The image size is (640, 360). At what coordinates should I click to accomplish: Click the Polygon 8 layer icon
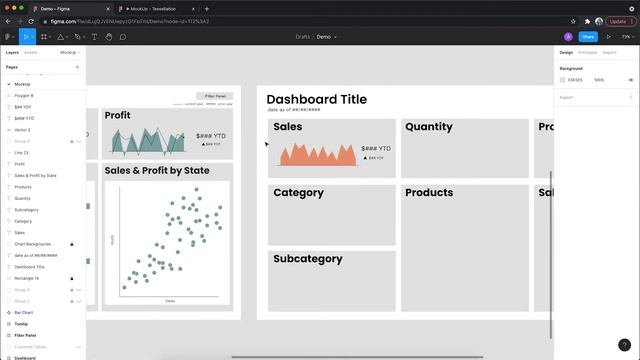(x=9, y=96)
